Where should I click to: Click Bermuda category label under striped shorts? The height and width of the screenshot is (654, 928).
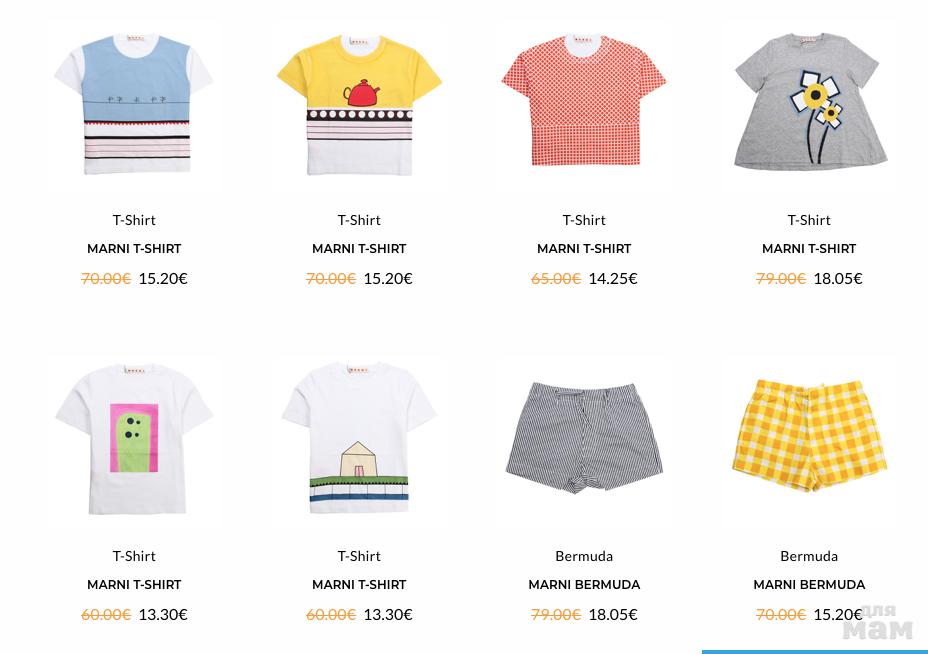tap(584, 556)
